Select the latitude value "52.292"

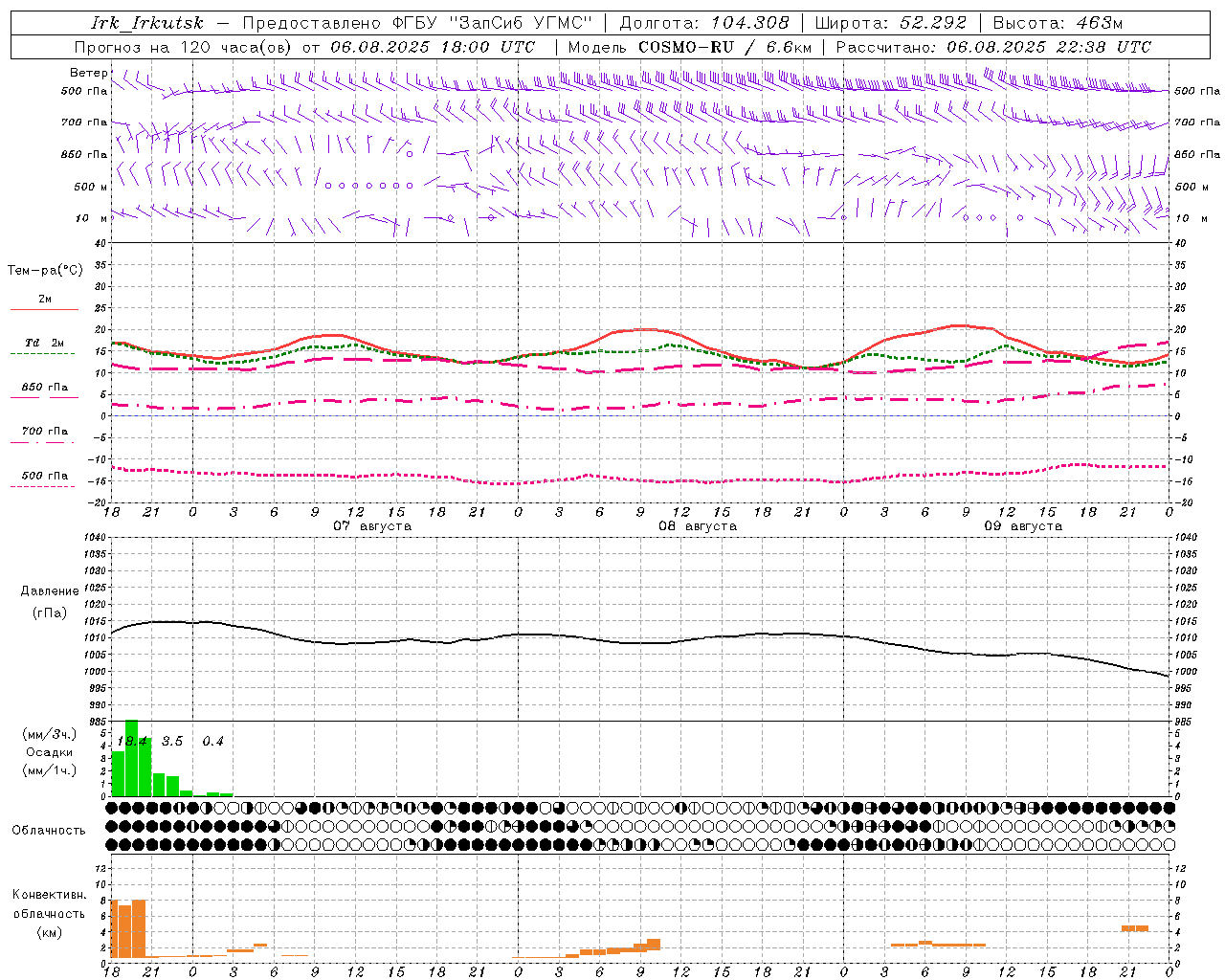[x=933, y=23]
